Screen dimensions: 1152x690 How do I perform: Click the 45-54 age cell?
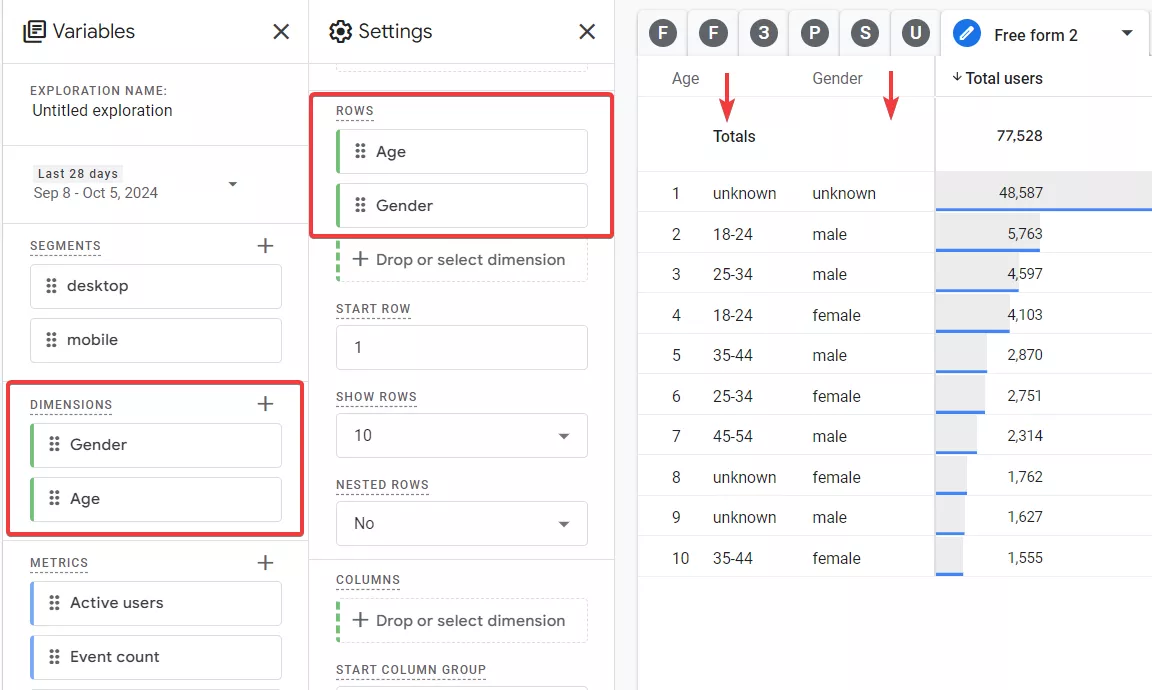pyautogui.click(x=732, y=436)
